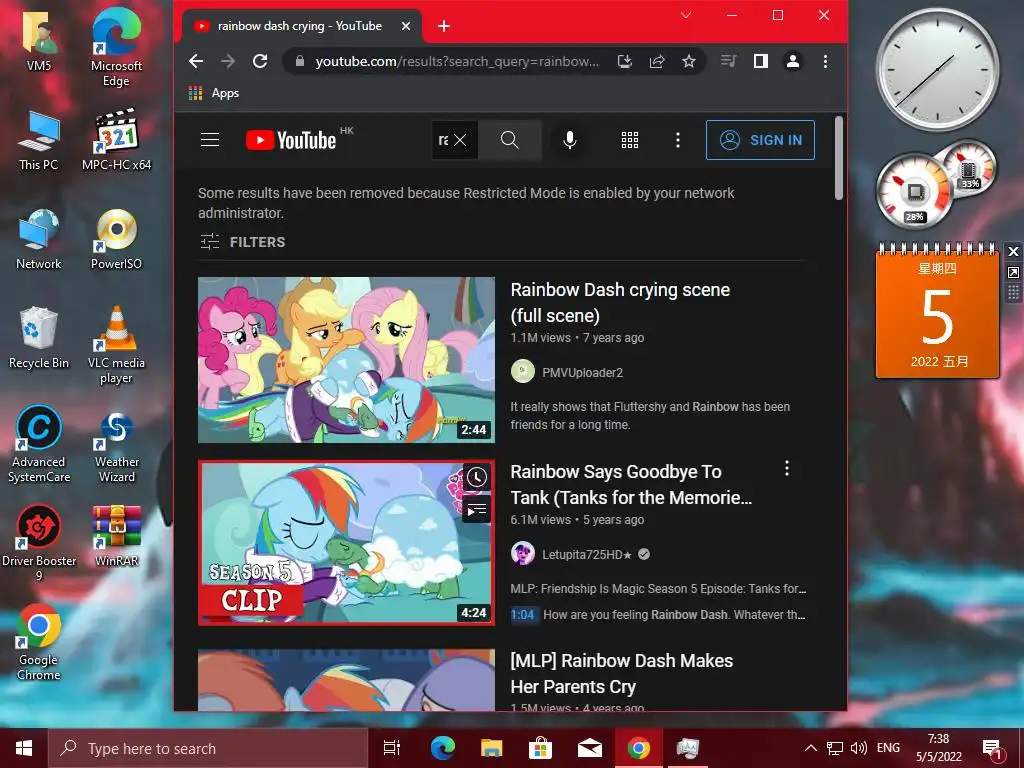Open Task View on taskbar
This screenshot has width=1024, height=768.
392,748
